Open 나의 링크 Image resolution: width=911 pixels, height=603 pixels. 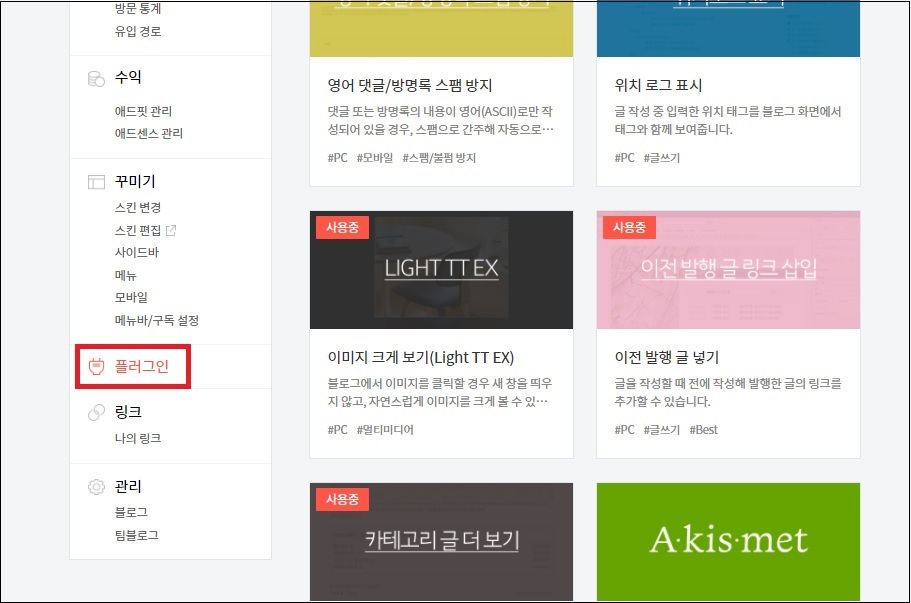click(x=138, y=439)
